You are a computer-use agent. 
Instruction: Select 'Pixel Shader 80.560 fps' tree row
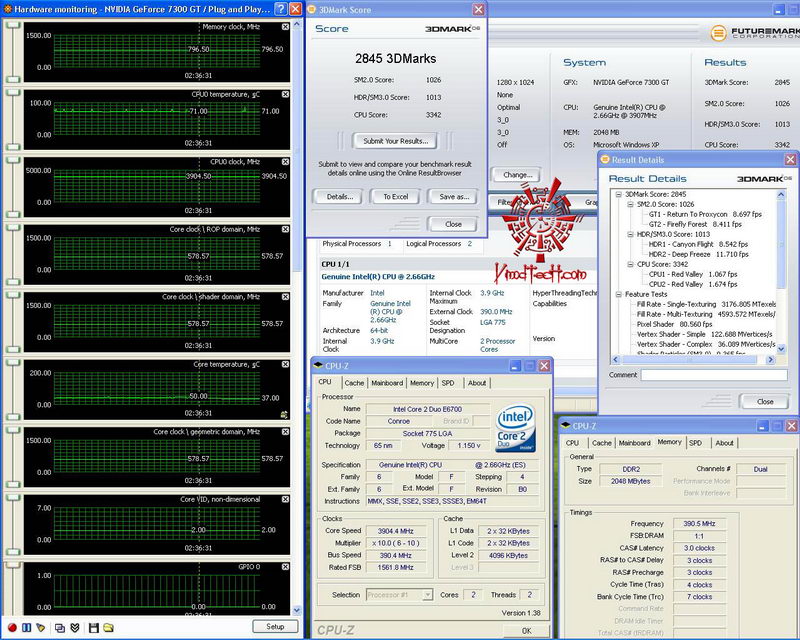[674, 324]
